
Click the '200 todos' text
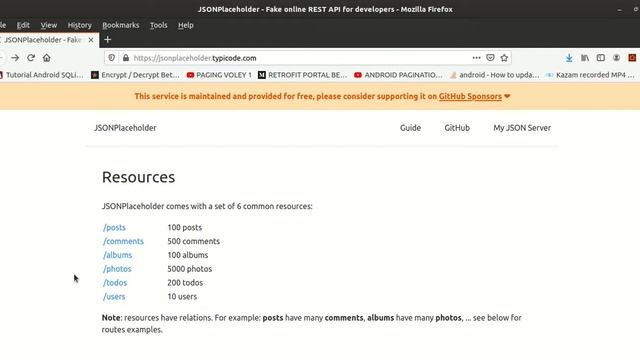click(185, 283)
